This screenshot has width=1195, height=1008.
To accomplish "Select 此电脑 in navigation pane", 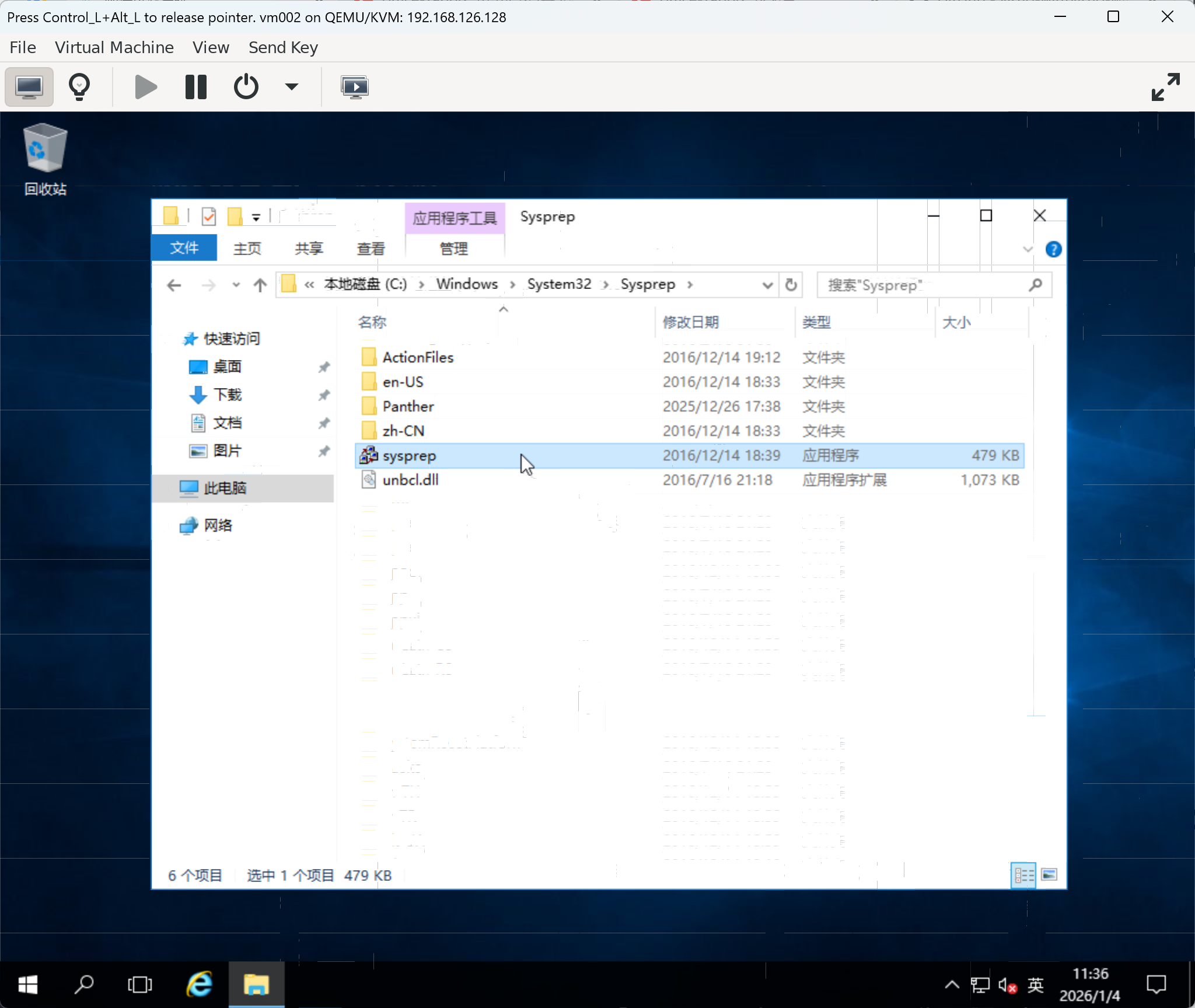I will [225, 488].
